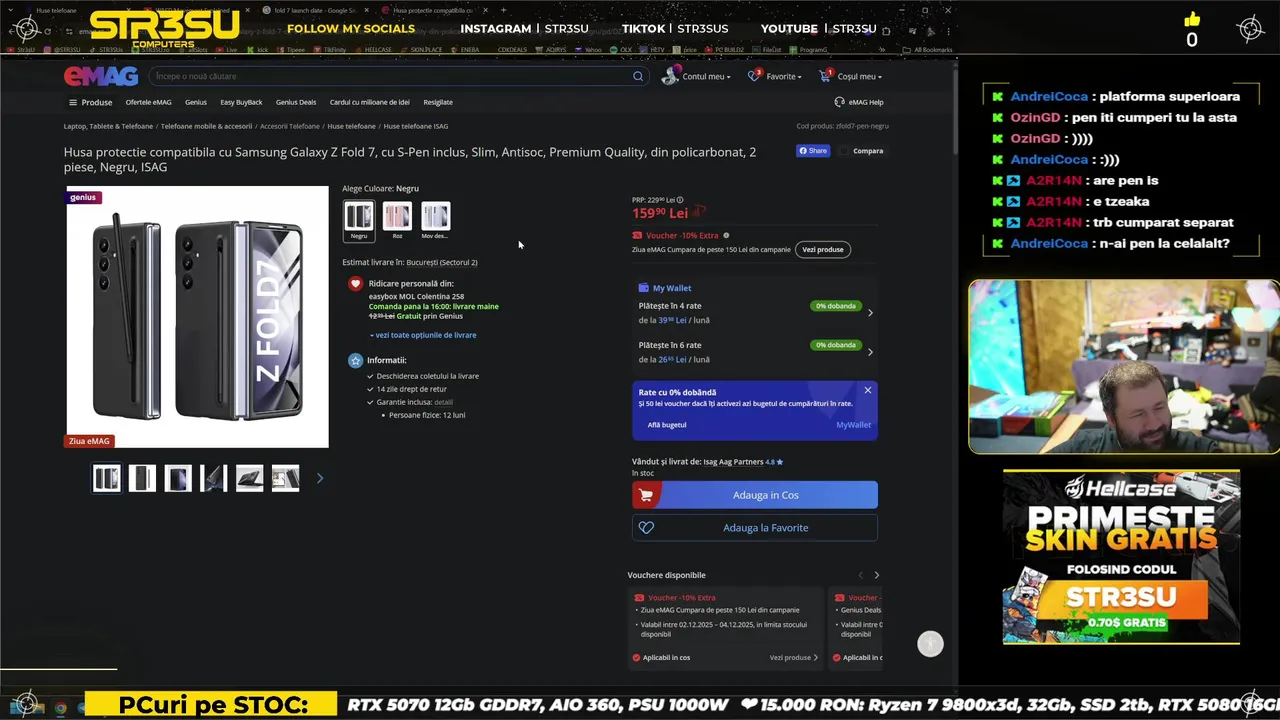Open warranty detalii link
Image resolution: width=1280 pixels, height=720 pixels.
point(443,402)
